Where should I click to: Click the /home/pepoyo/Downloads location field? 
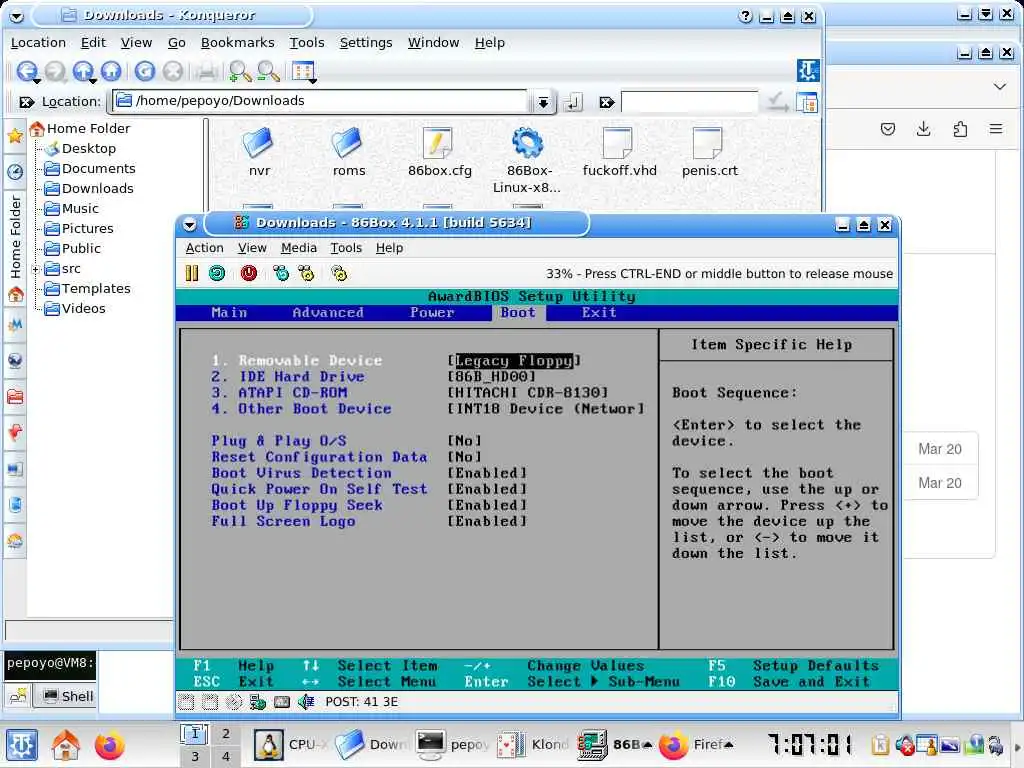tap(320, 101)
